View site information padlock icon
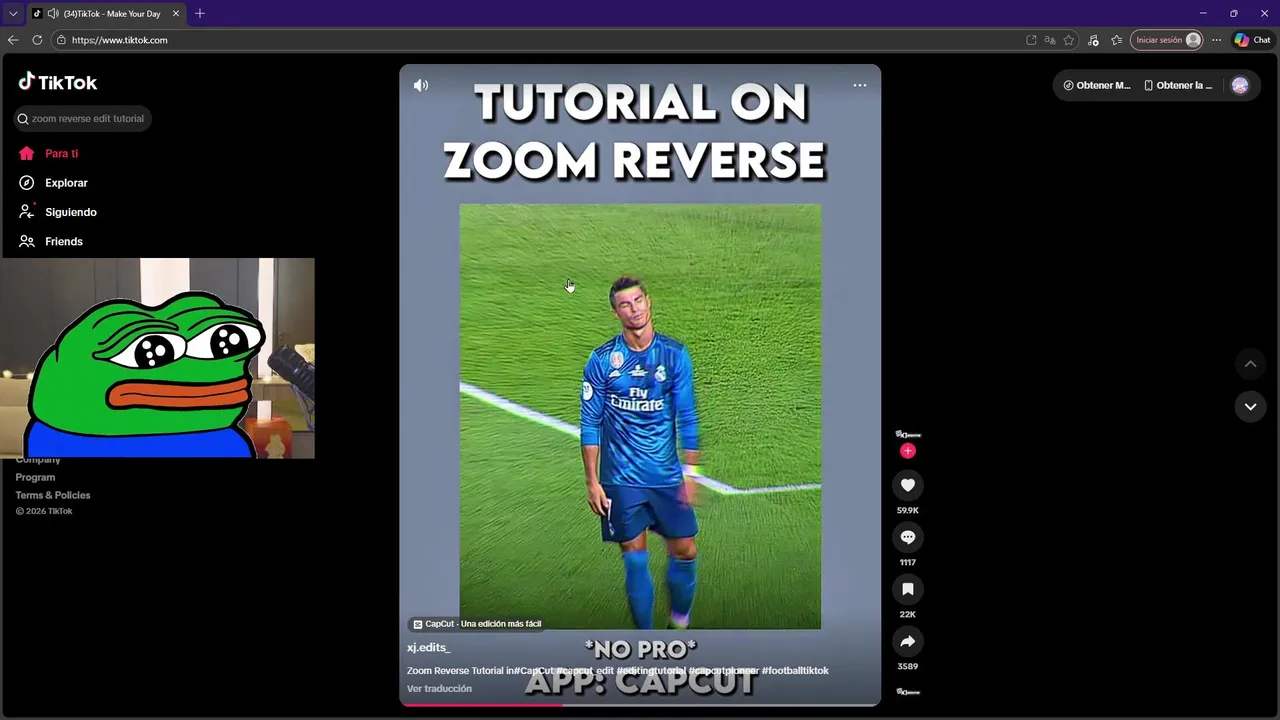This screenshot has height=720, width=1280. click(61, 40)
